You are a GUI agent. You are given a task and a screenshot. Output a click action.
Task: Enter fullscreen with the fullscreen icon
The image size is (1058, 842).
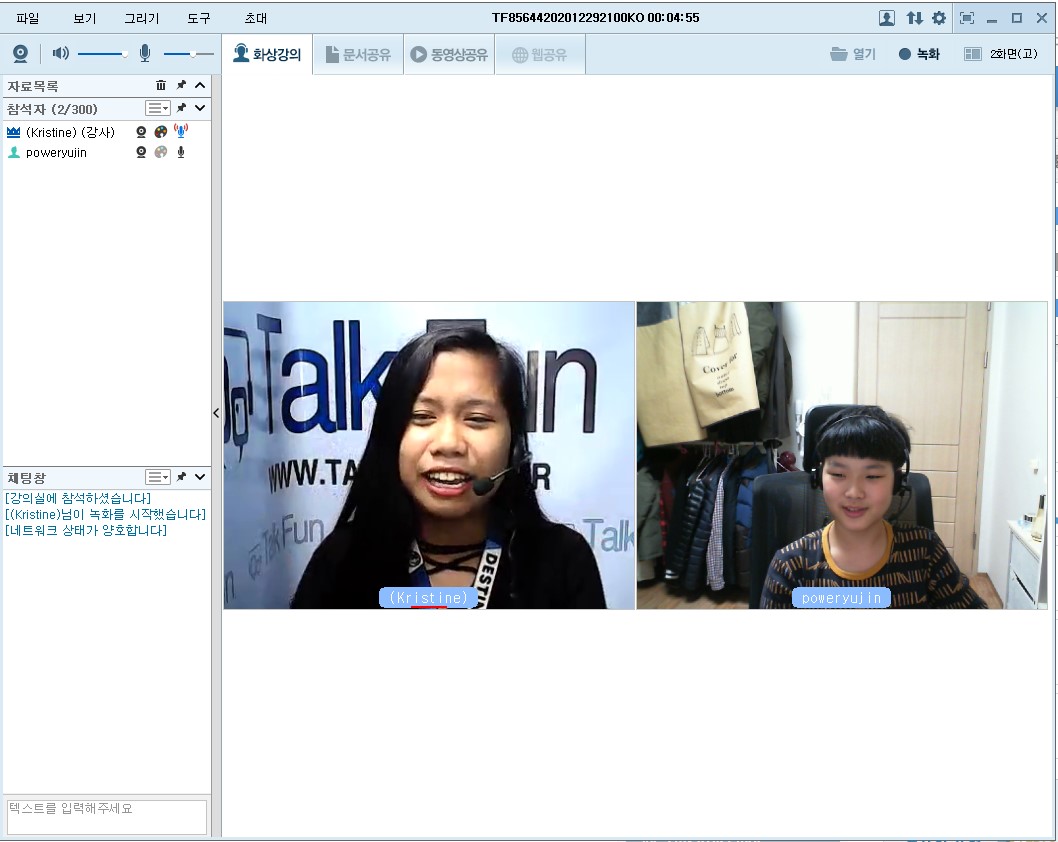click(x=967, y=18)
